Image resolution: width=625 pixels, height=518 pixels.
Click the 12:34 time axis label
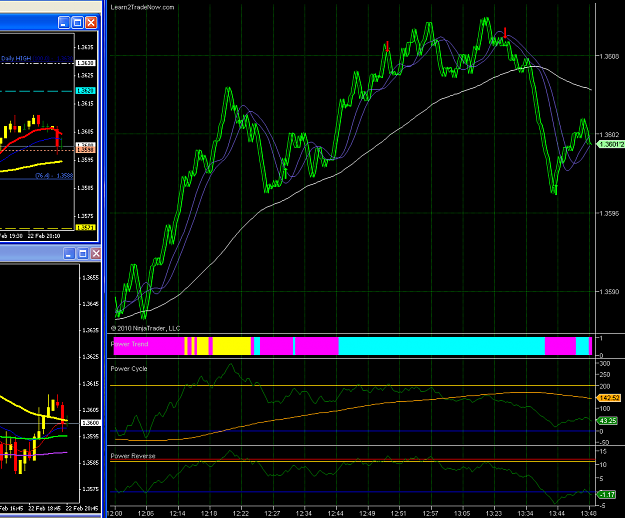click(x=304, y=513)
